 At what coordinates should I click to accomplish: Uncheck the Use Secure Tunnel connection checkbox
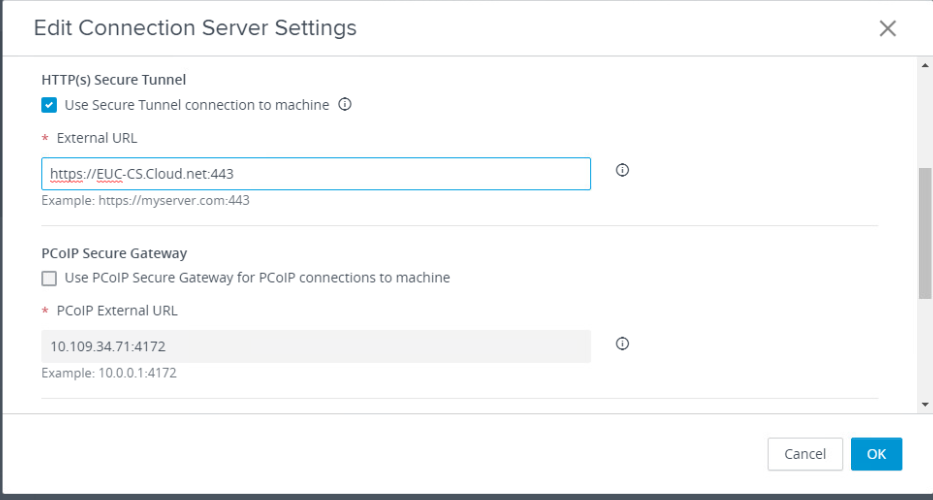tap(49, 105)
